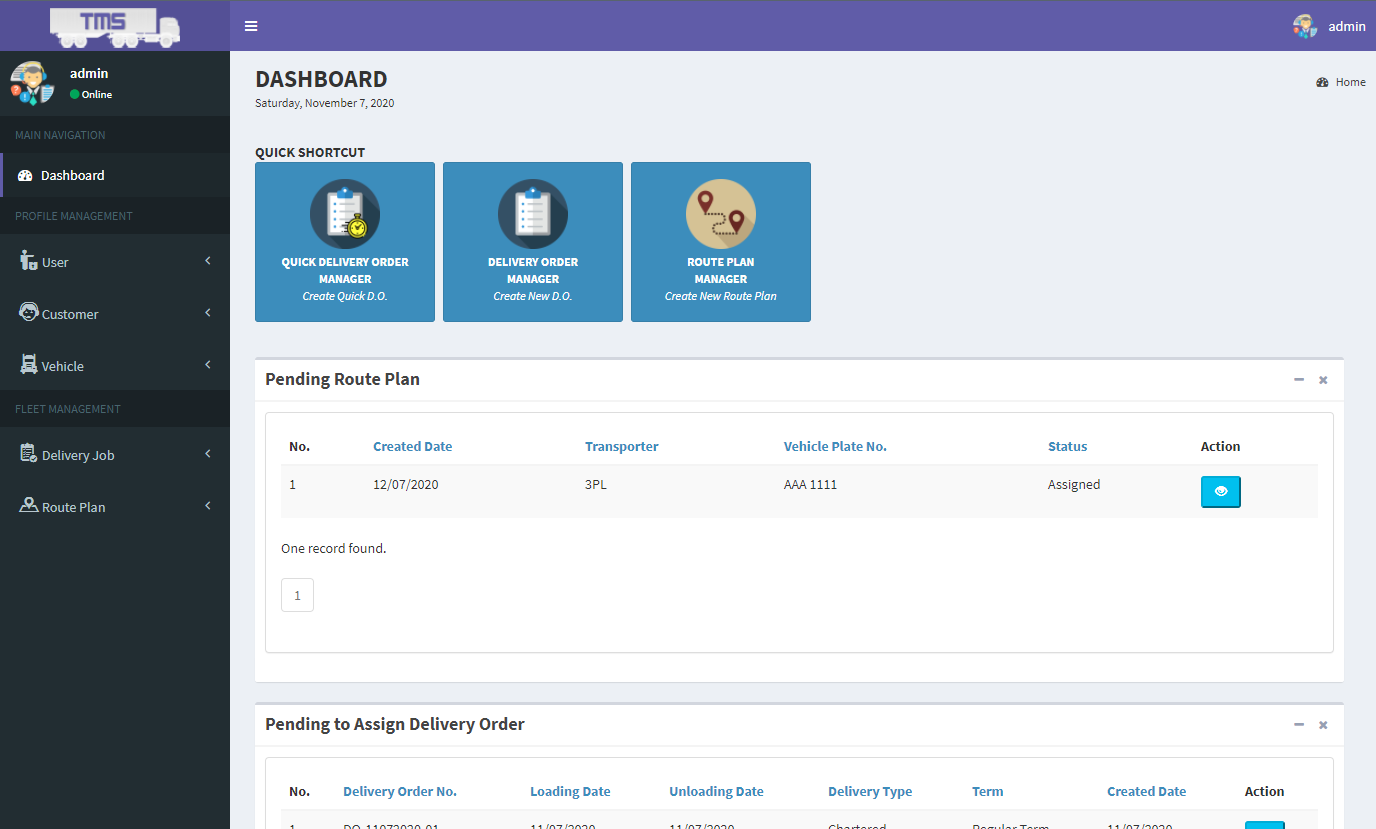Sort by Vehicle Plate No. column

pos(835,447)
